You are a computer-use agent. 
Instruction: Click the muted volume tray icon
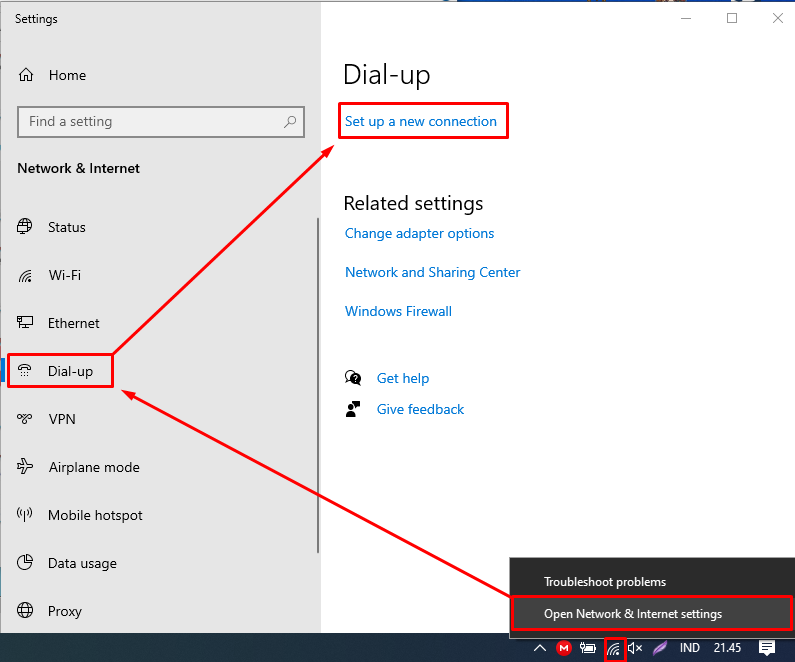tap(635, 648)
